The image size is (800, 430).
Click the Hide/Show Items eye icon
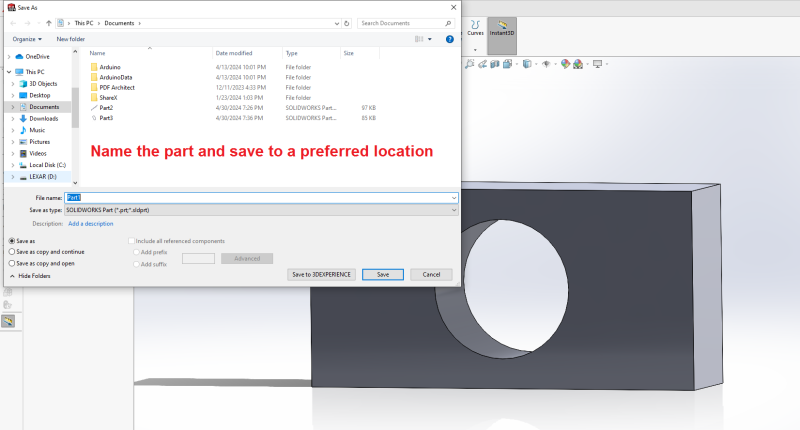(546, 64)
